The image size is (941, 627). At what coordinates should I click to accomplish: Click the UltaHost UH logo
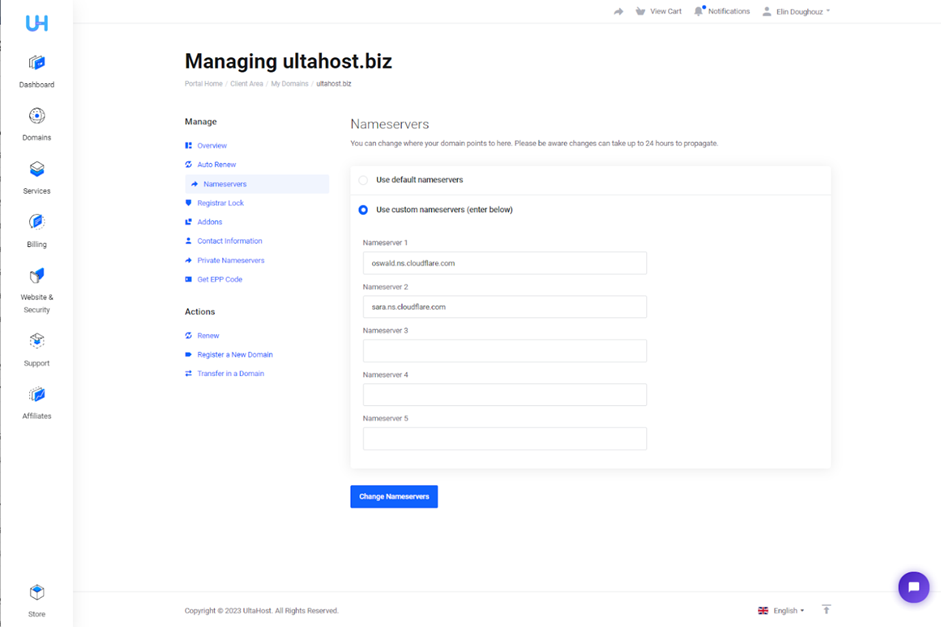pyautogui.click(x=37, y=23)
